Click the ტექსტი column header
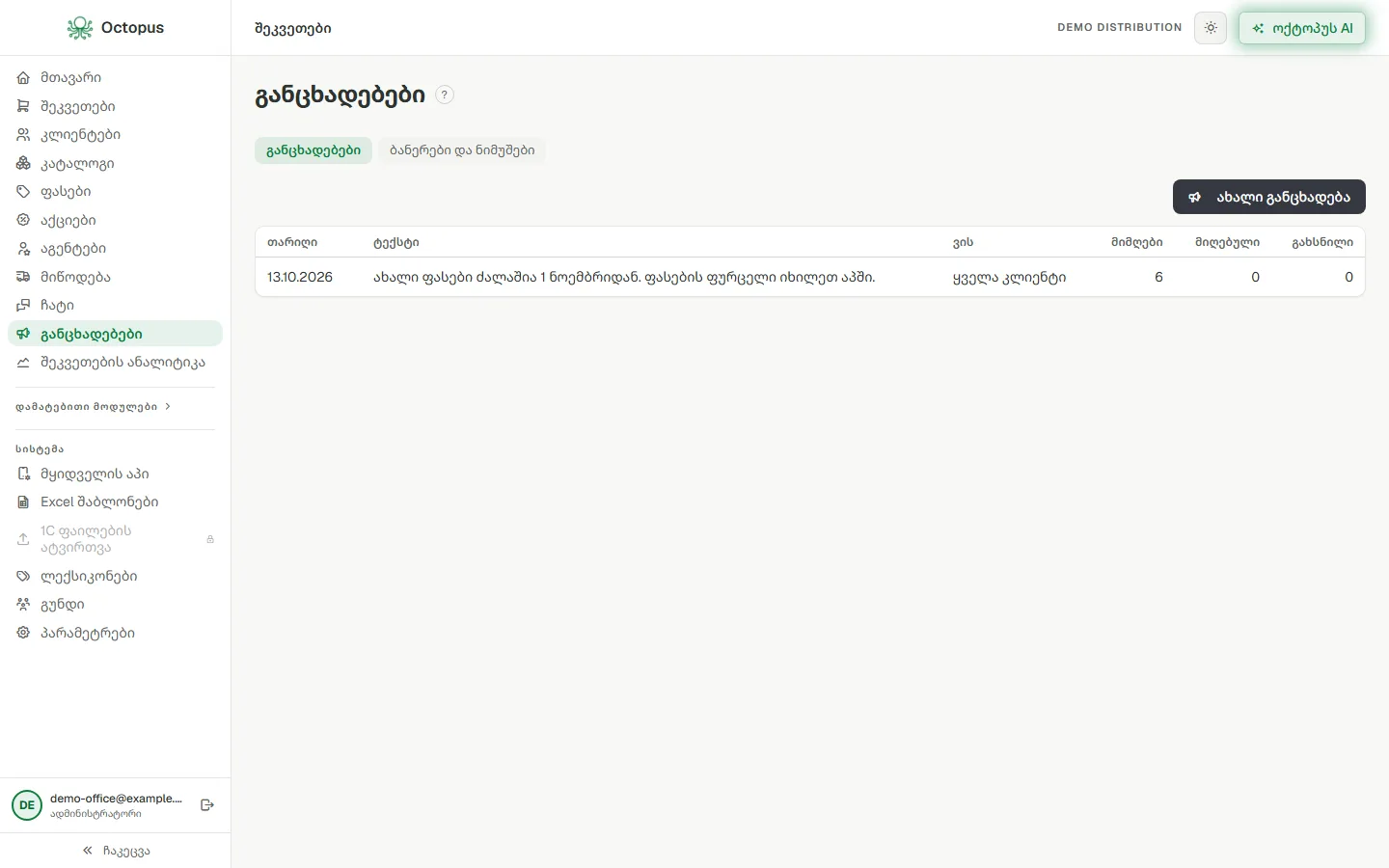This screenshot has height=868, width=1389. (396, 242)
